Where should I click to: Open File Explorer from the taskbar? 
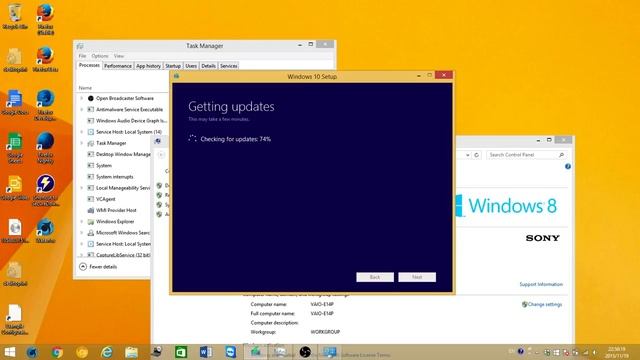coord(131,352)
